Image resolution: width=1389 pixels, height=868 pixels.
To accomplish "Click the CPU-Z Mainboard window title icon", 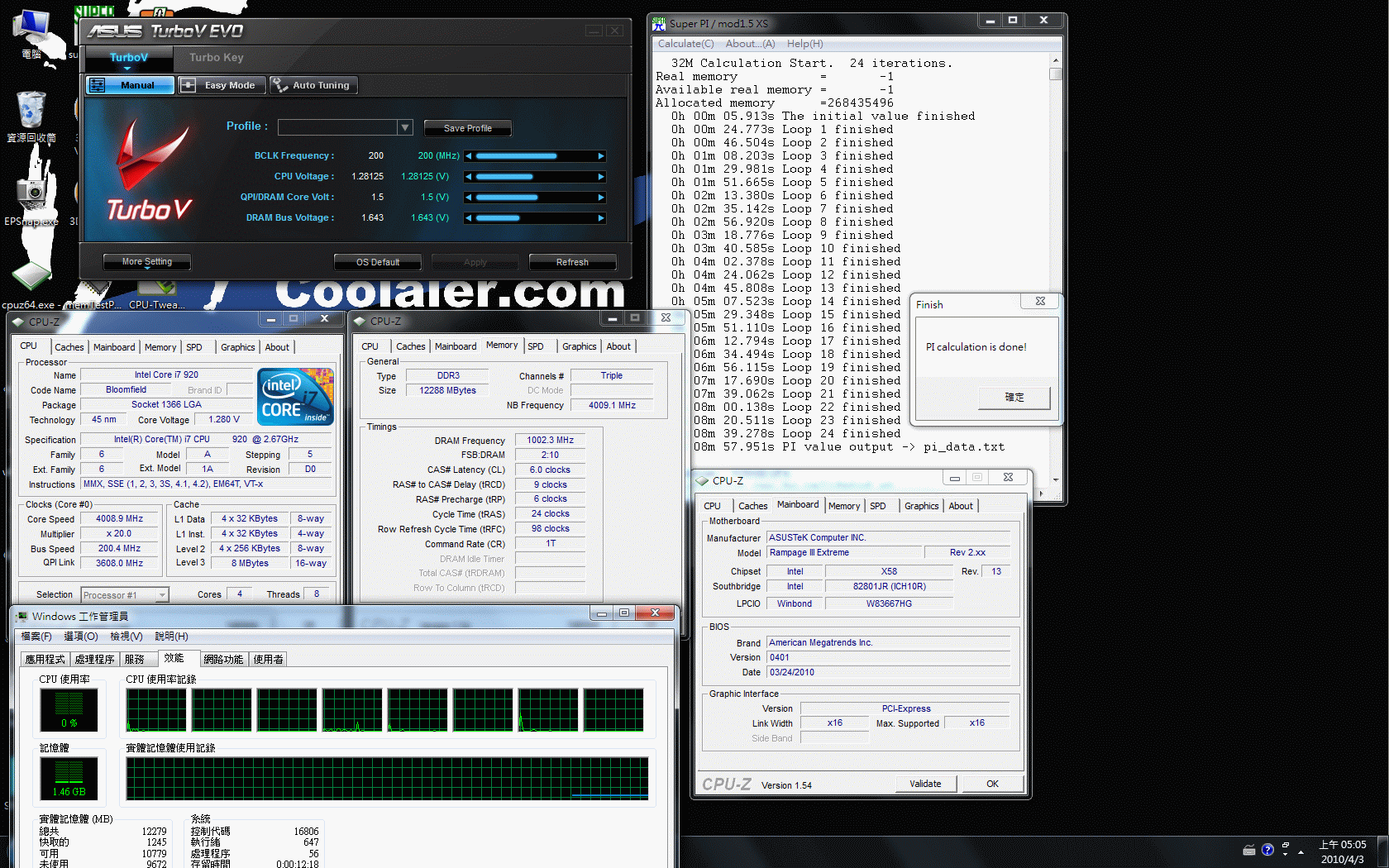I will 703,480.
